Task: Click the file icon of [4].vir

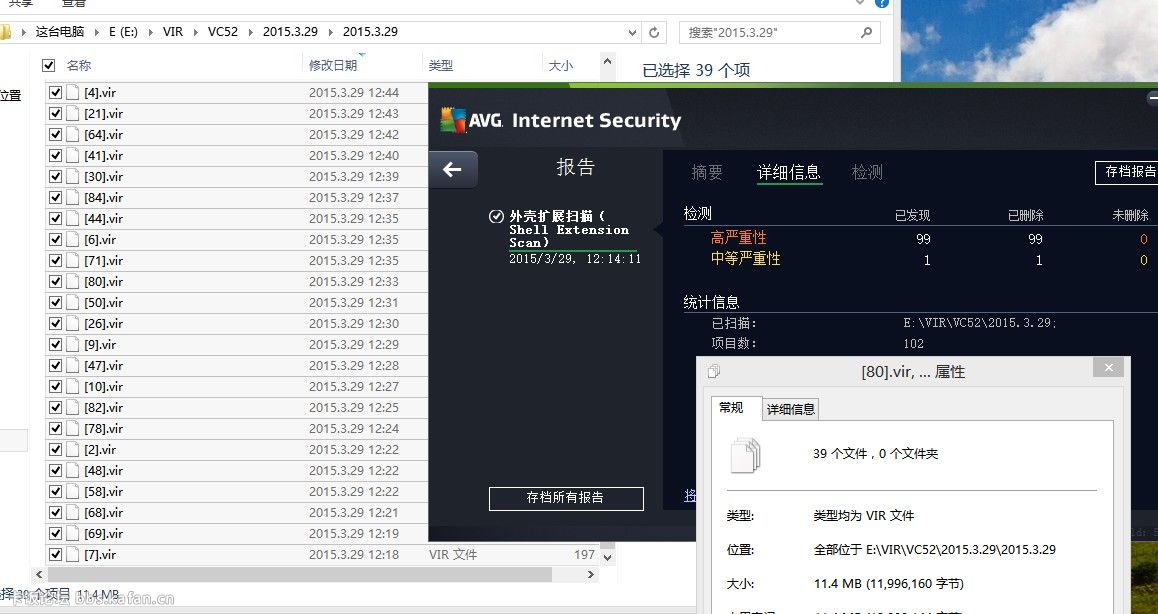Action: 72,92
